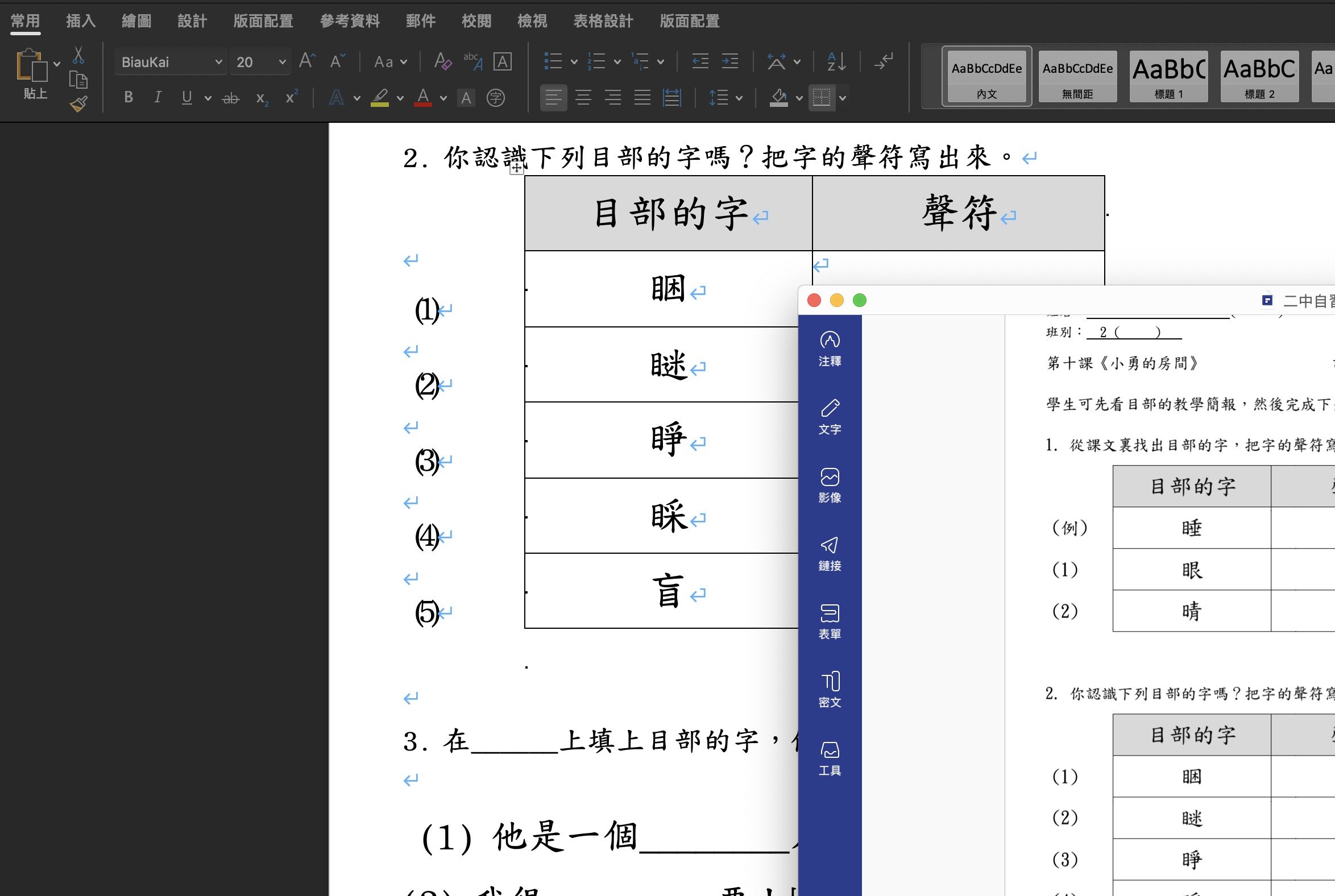
Task: Click the increase indent icon
Action: (x=730, y=61)
